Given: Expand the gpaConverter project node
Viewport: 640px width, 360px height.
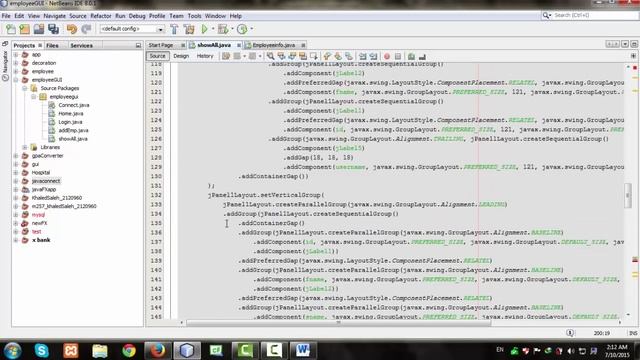Looking at the screenshot, I should tap(16, 156).
